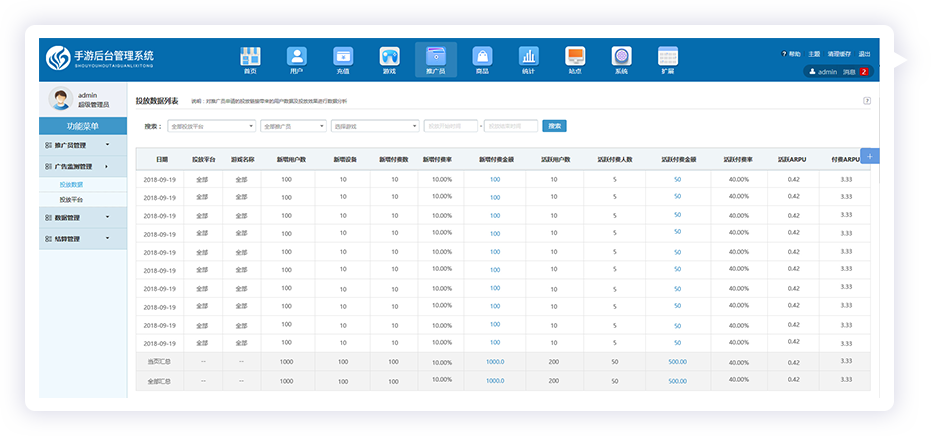Image resolution: width=931 pixels, height=436 pixels.
Task: Click the 退出 logout link
Action: click(864, 54)
